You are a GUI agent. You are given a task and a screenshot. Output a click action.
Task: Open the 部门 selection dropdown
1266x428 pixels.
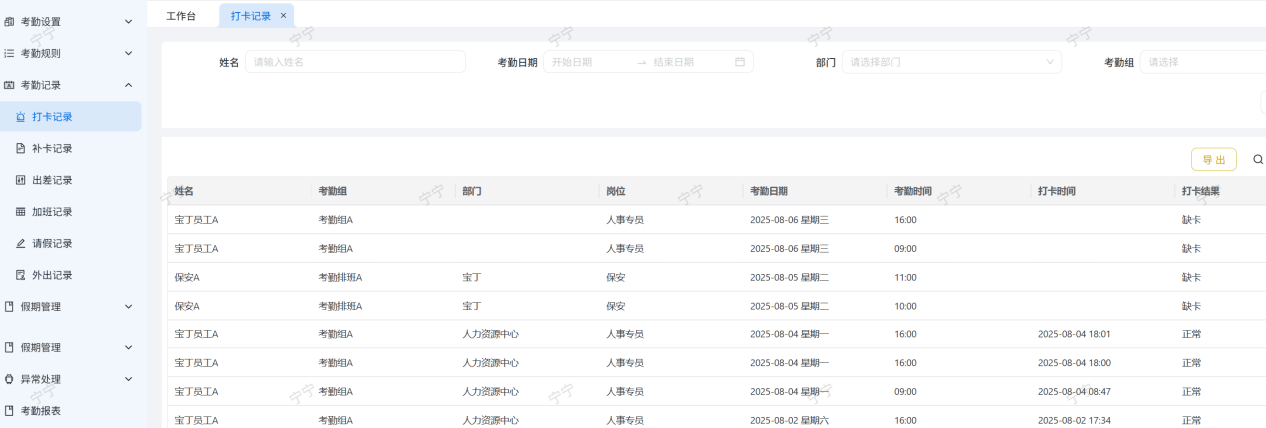click(950, 62)
